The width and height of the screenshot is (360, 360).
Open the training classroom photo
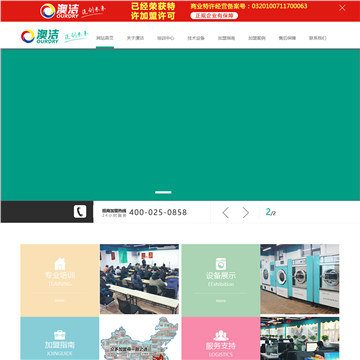point(139,279)
